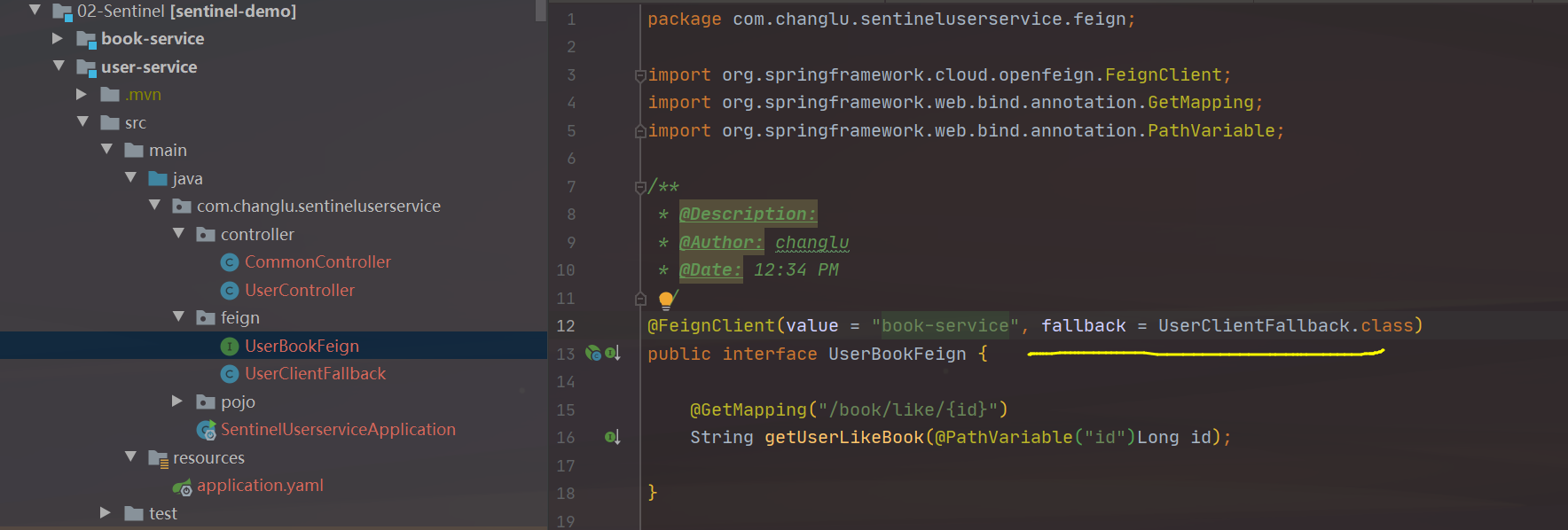Screen dimensions: 1568x530
Task: Collapse the java folder arrow
Action: tap(130, 177)
